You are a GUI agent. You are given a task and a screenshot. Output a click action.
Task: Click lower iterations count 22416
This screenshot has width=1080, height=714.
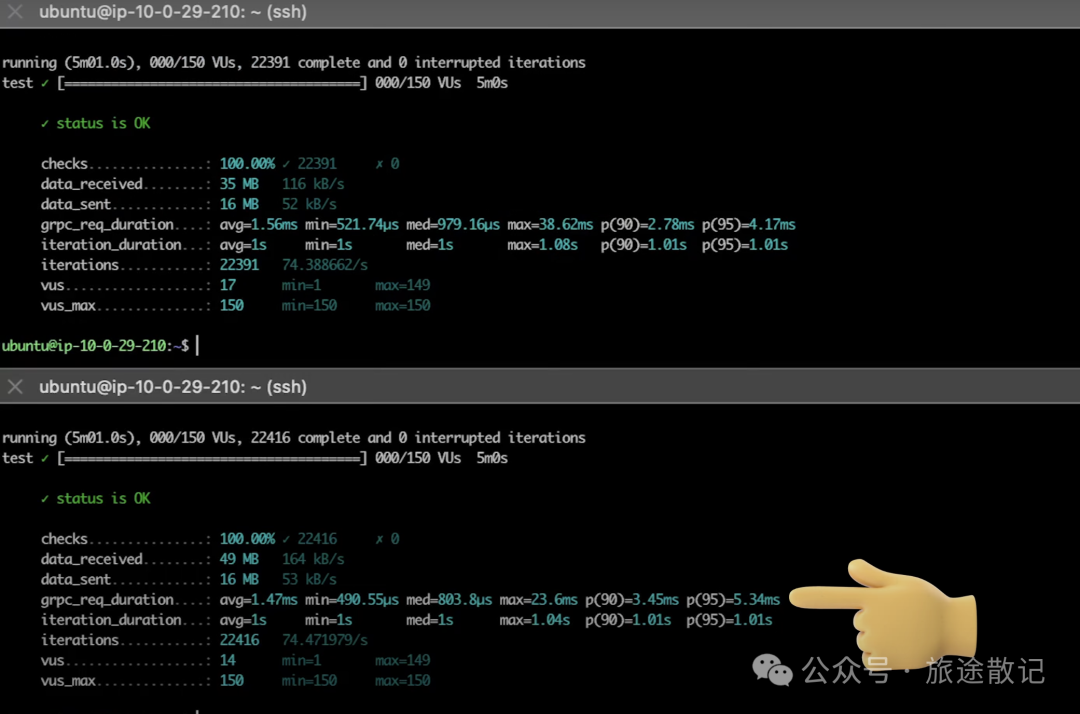(x=239, y=640)
